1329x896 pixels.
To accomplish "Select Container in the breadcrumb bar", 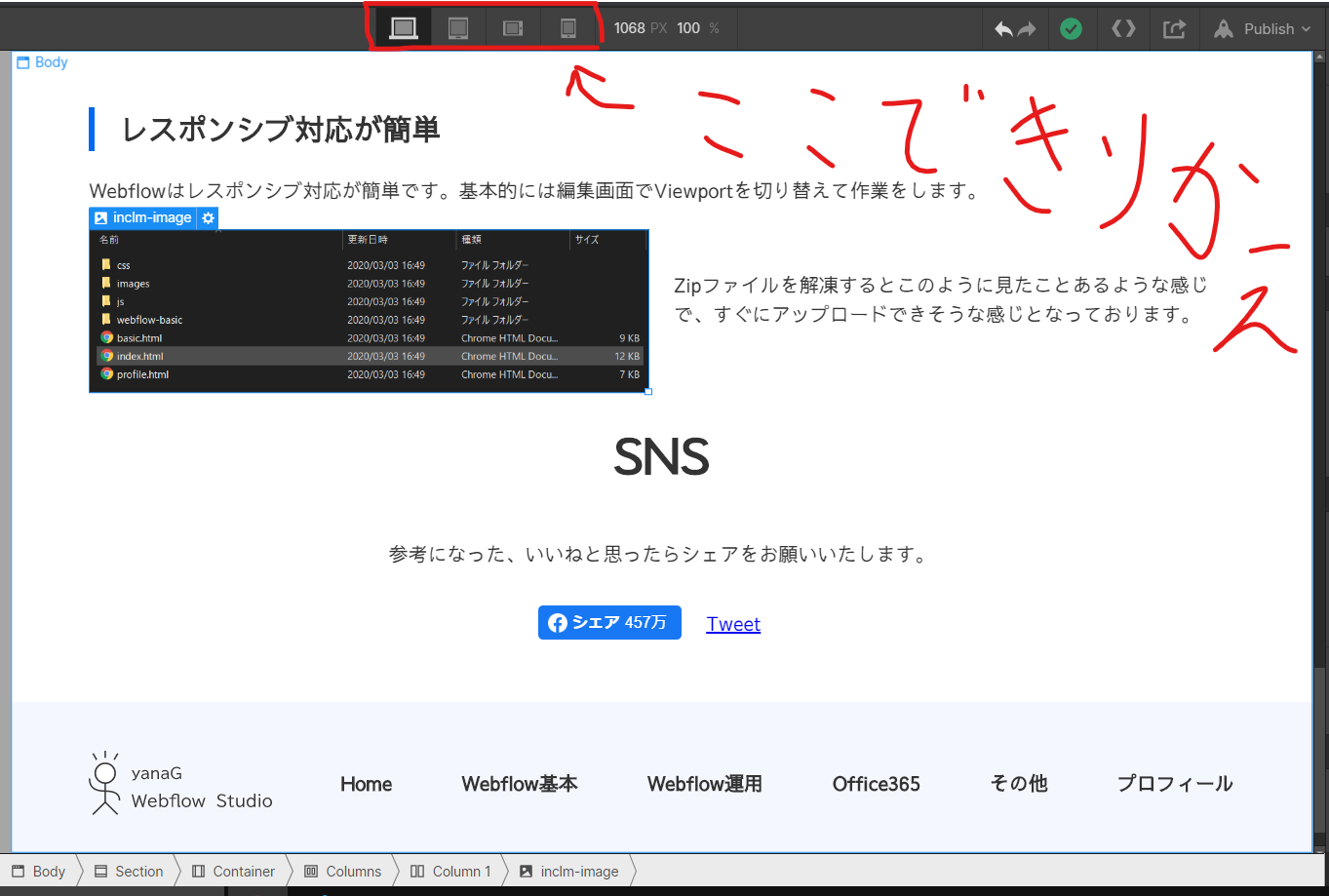I will pos(234,872).
